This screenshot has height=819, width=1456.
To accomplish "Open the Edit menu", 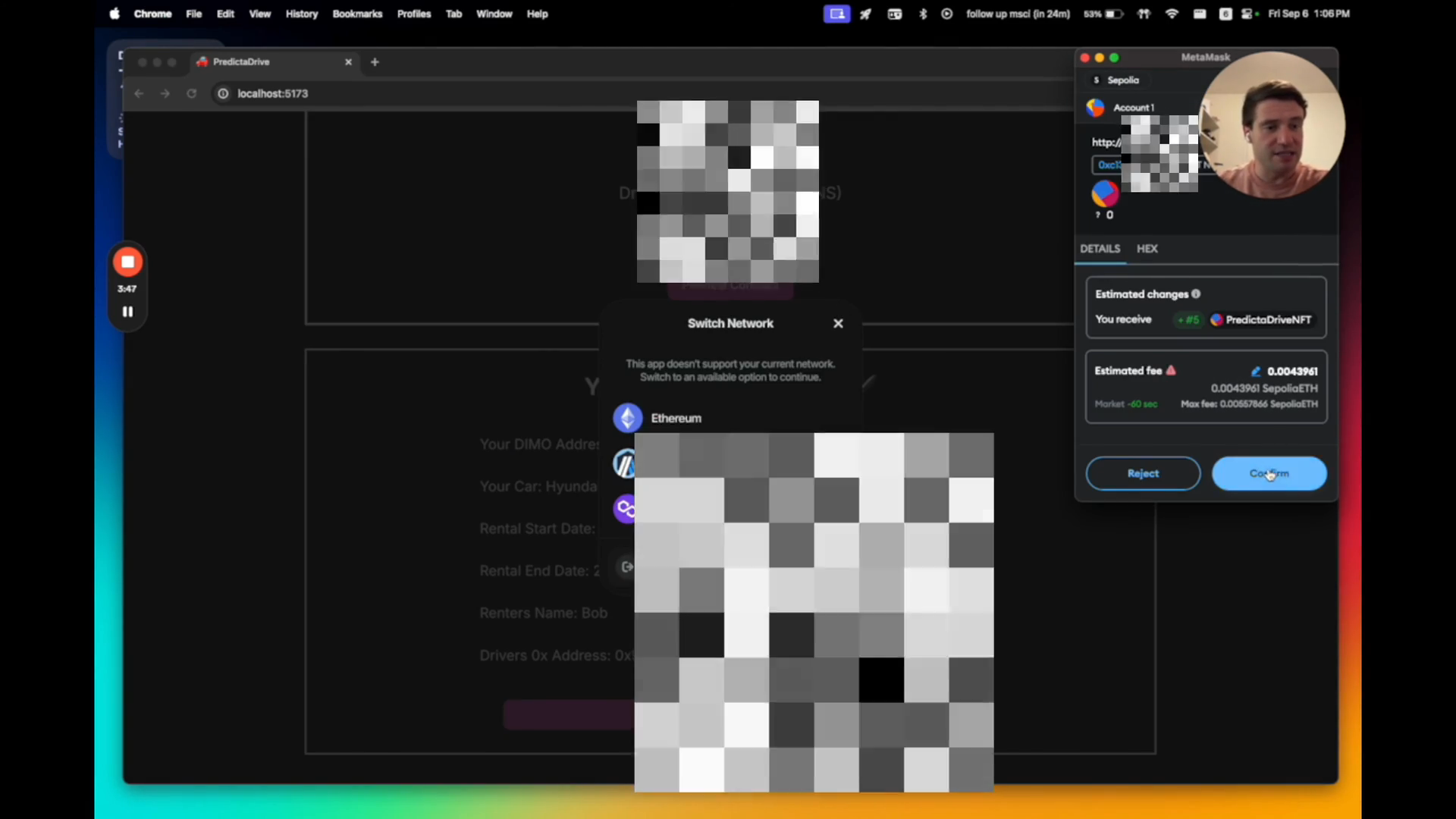I will pyautogui.click(x=225, y=14).
